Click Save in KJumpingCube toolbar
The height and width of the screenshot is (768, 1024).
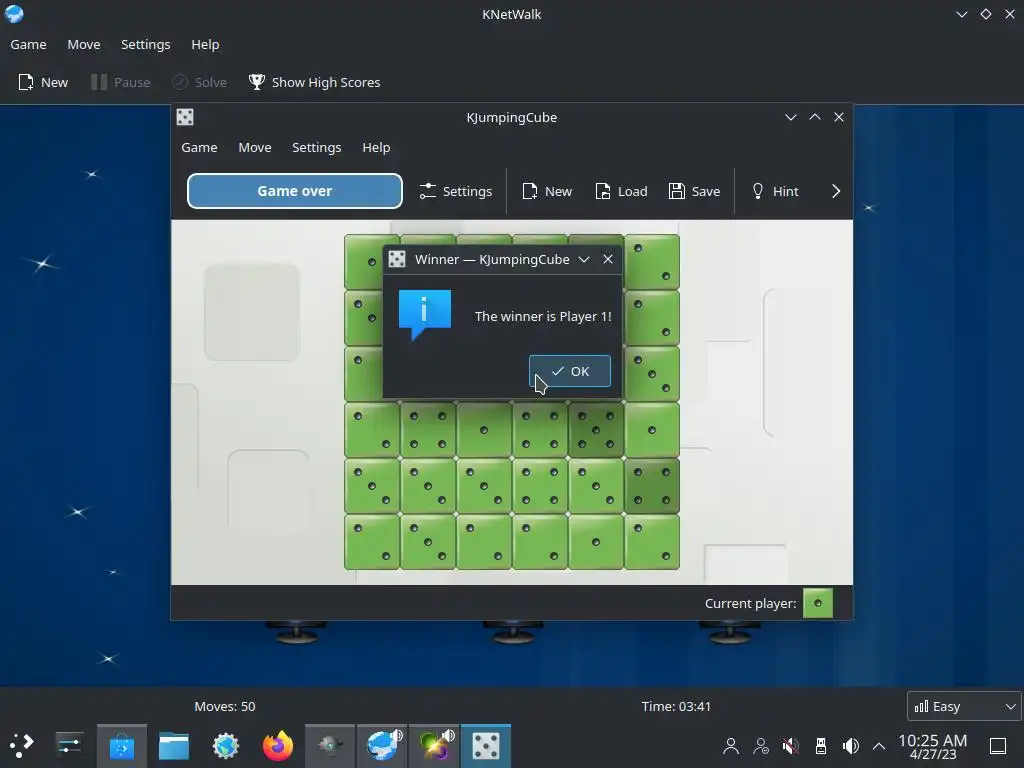coord(694,191)
